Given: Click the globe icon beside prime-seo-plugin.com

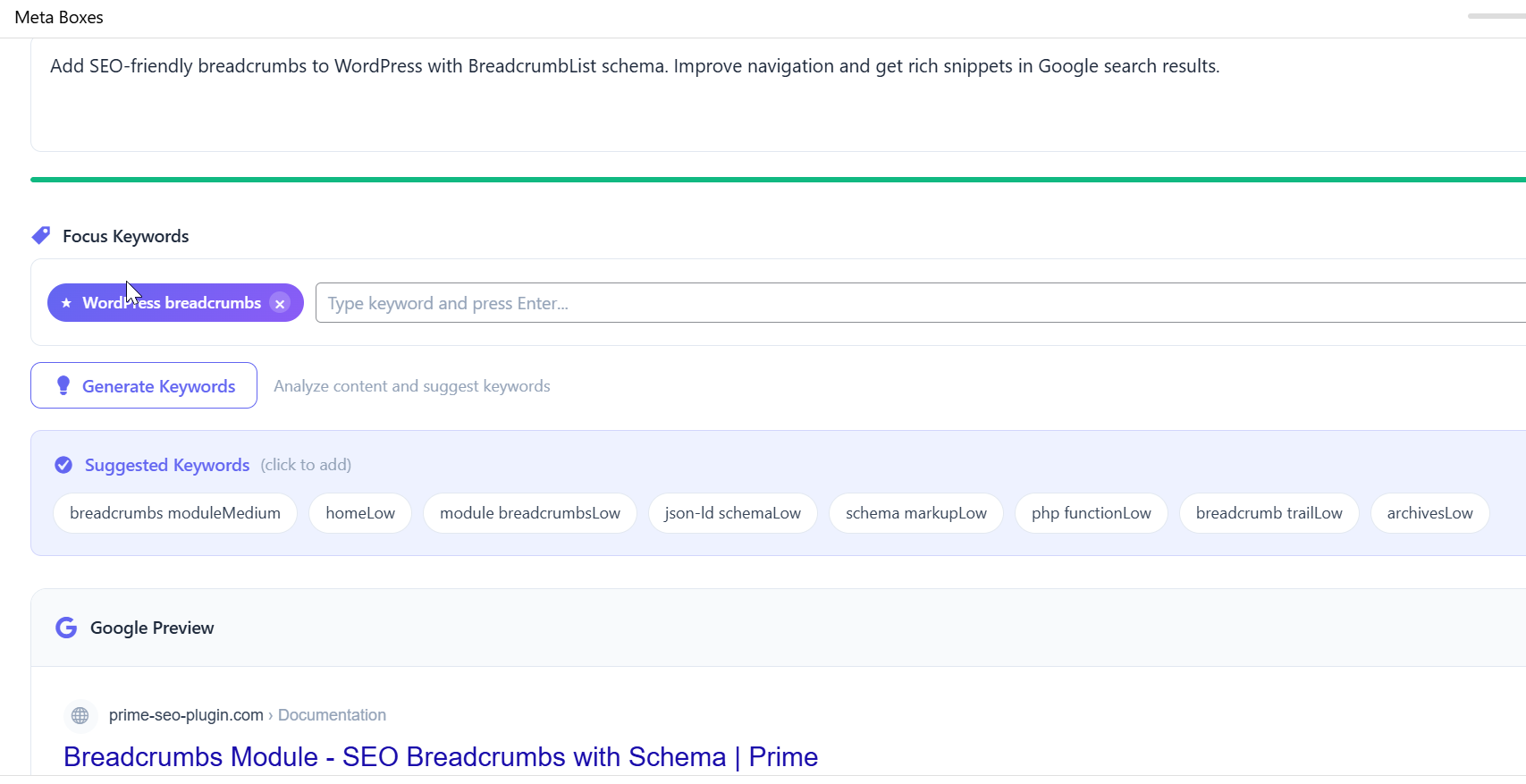Looking at the screenshot, I should coord(80,715).
